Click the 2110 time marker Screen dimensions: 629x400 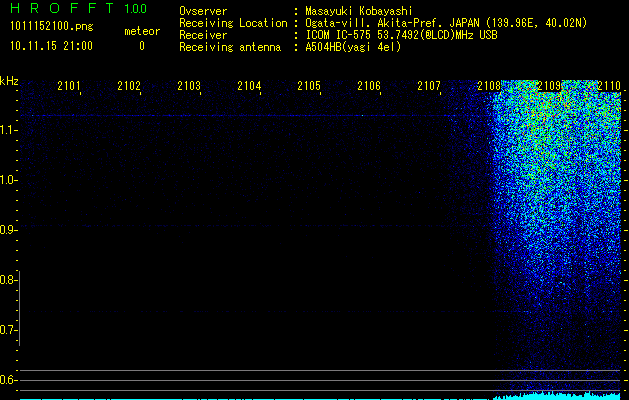[x=609, y=85]
